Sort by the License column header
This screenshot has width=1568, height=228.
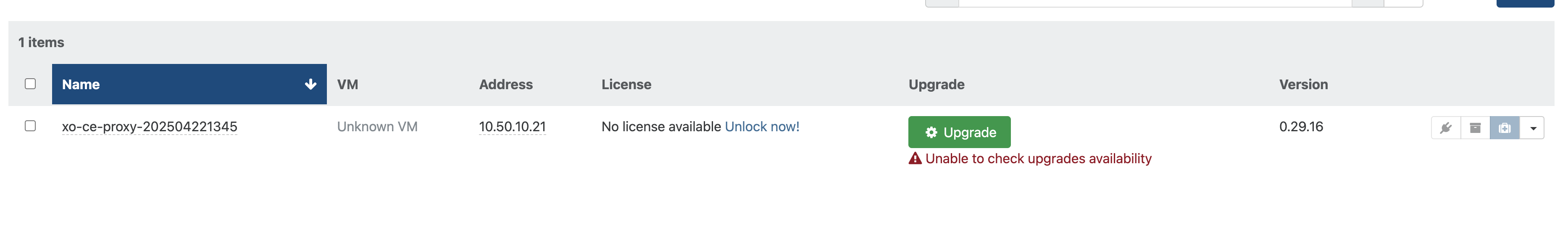coord(626,85)
